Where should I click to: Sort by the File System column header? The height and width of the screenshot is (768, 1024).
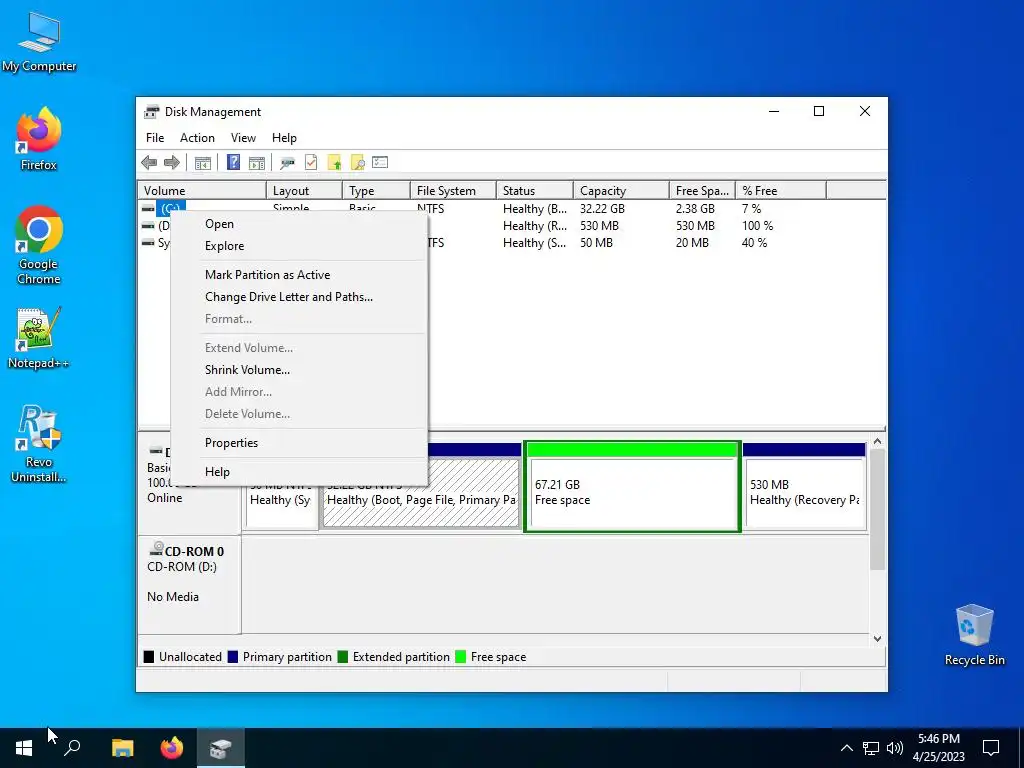pos(453,191)
